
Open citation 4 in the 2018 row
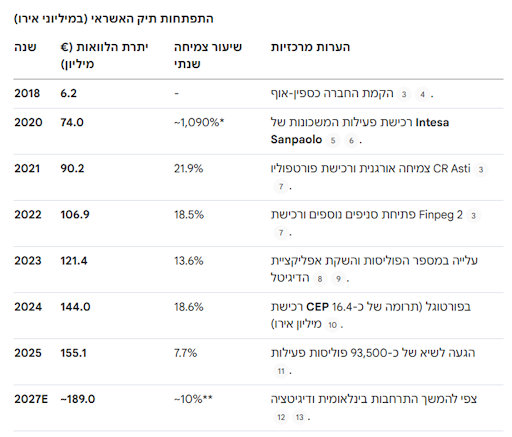[422, 95]
